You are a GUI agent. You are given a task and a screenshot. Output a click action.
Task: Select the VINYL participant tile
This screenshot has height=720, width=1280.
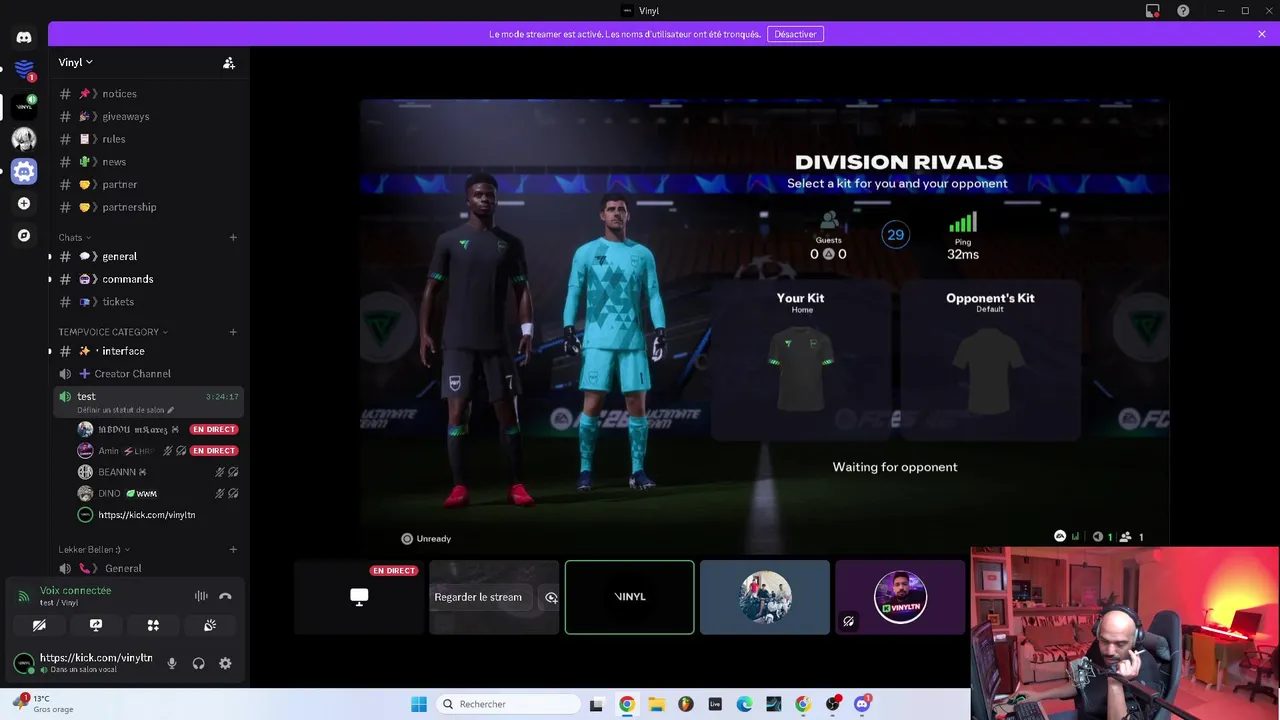coord(630,597)
